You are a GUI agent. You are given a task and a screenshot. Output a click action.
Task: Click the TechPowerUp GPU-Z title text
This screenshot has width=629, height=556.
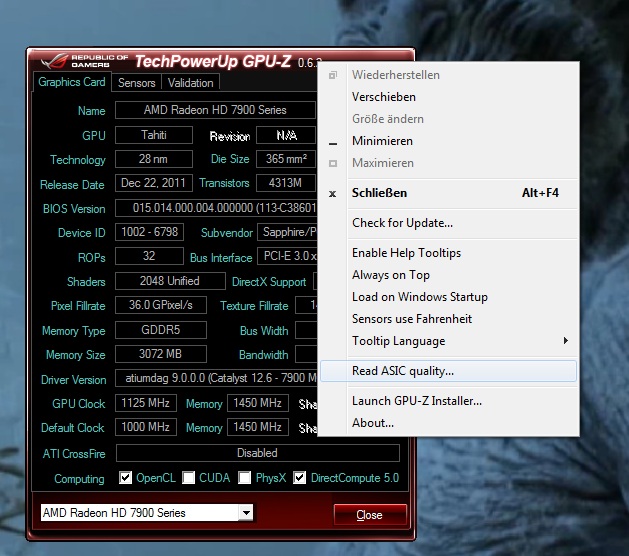click(213, 61)
